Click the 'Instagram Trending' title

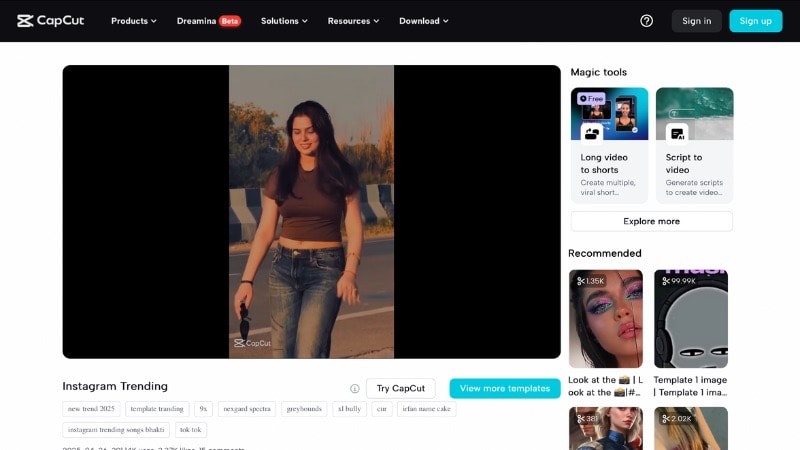115,386
